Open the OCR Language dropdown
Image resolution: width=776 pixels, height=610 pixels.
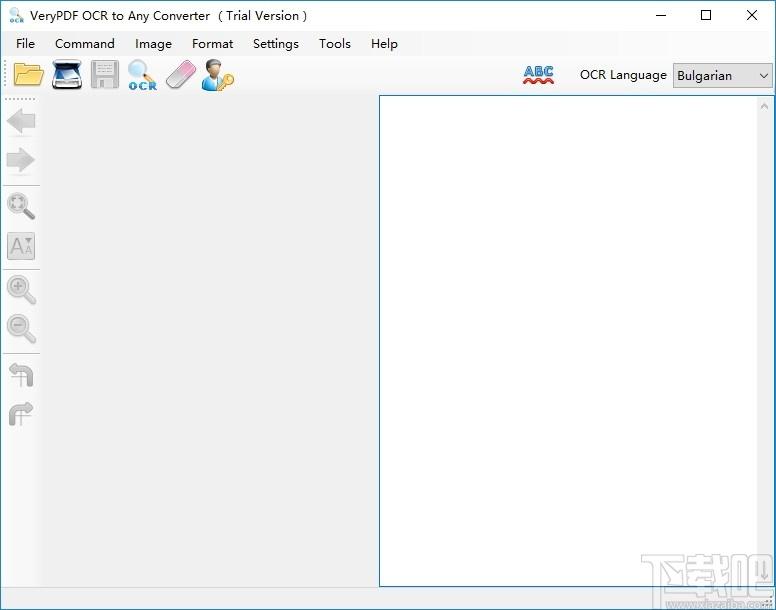[722, 76]
